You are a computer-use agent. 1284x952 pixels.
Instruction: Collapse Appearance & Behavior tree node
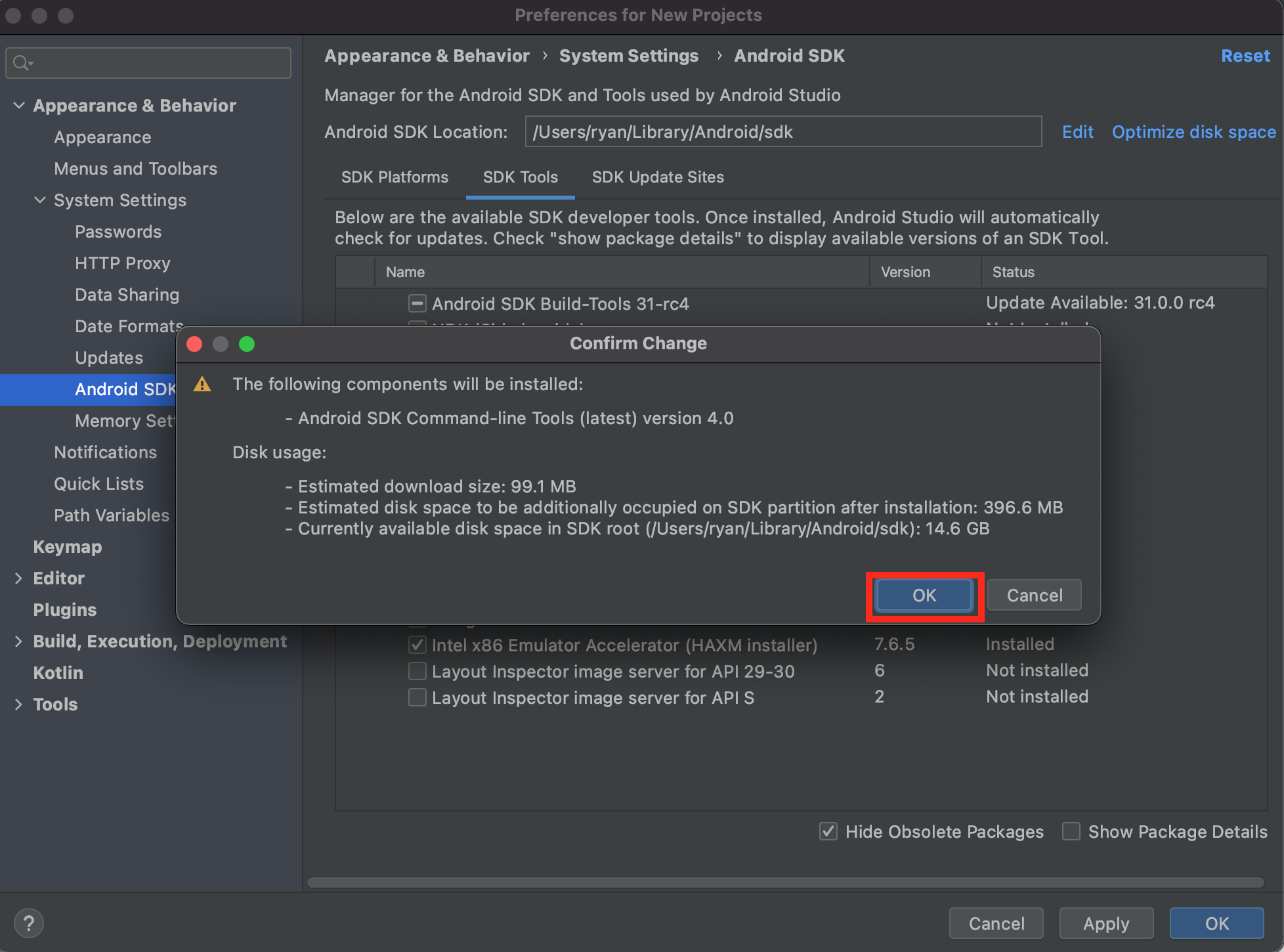coord(19,105)
